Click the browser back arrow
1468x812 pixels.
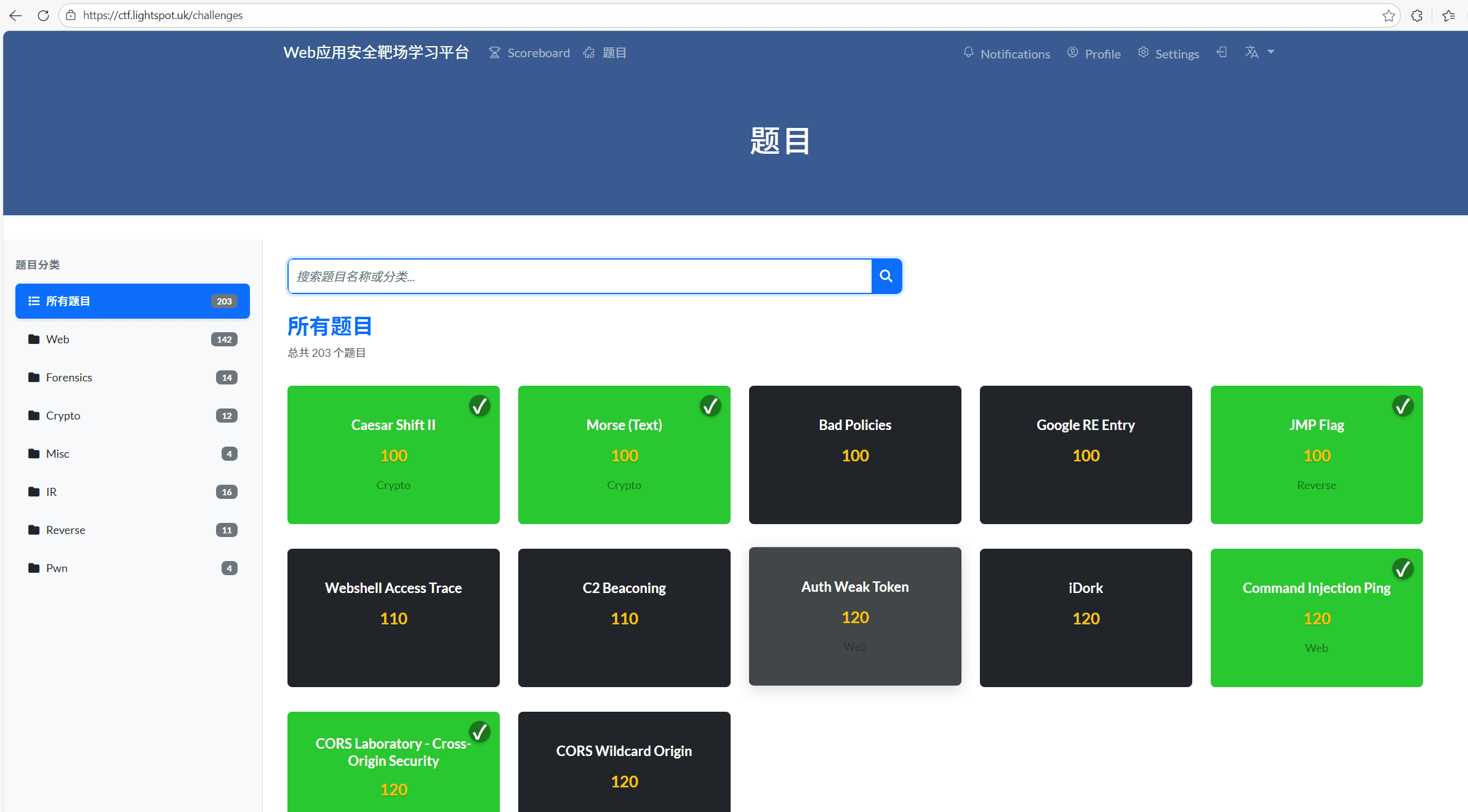tap(16, 15)
